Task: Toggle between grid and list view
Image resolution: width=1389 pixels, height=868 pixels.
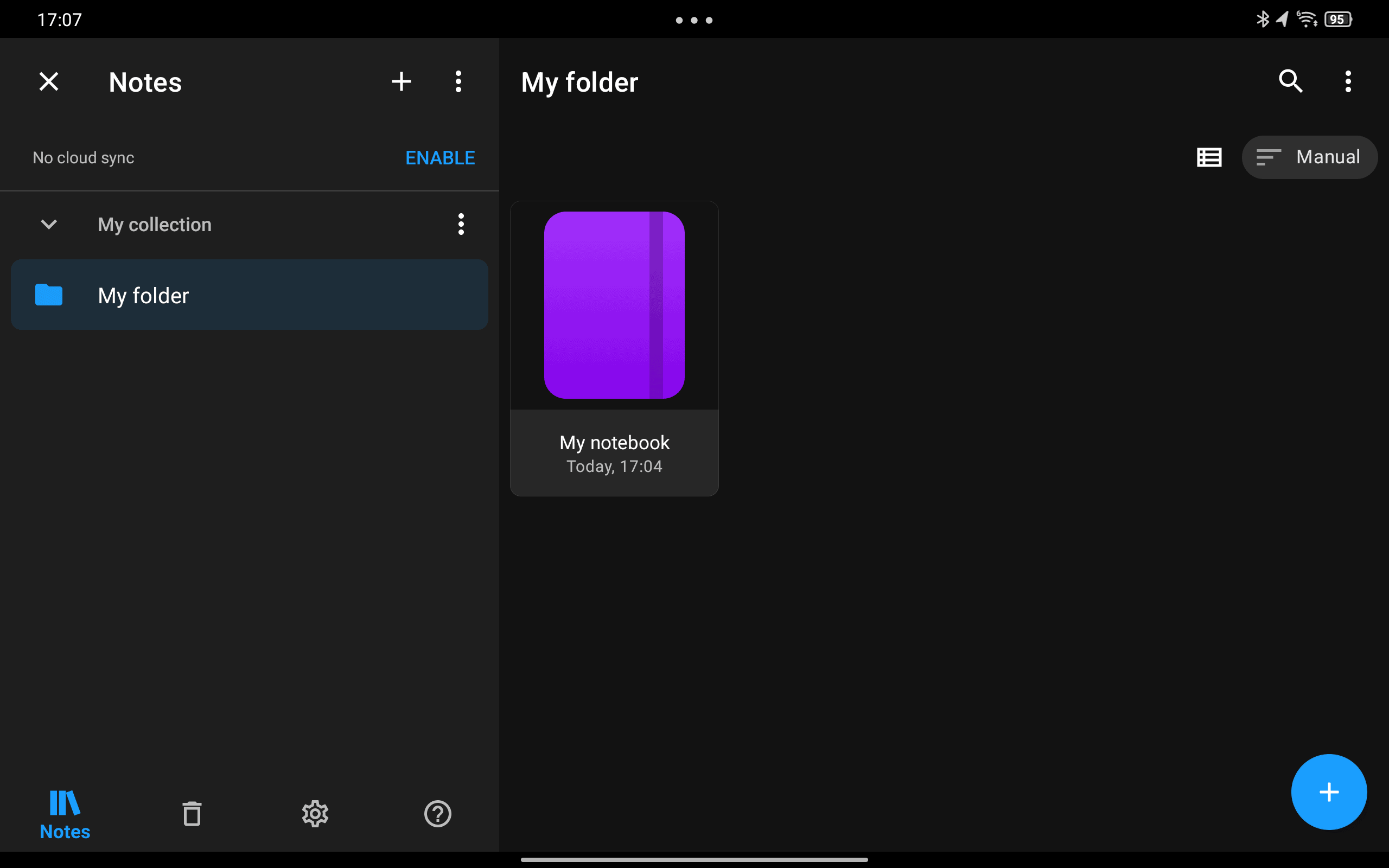Action: 1208,157
